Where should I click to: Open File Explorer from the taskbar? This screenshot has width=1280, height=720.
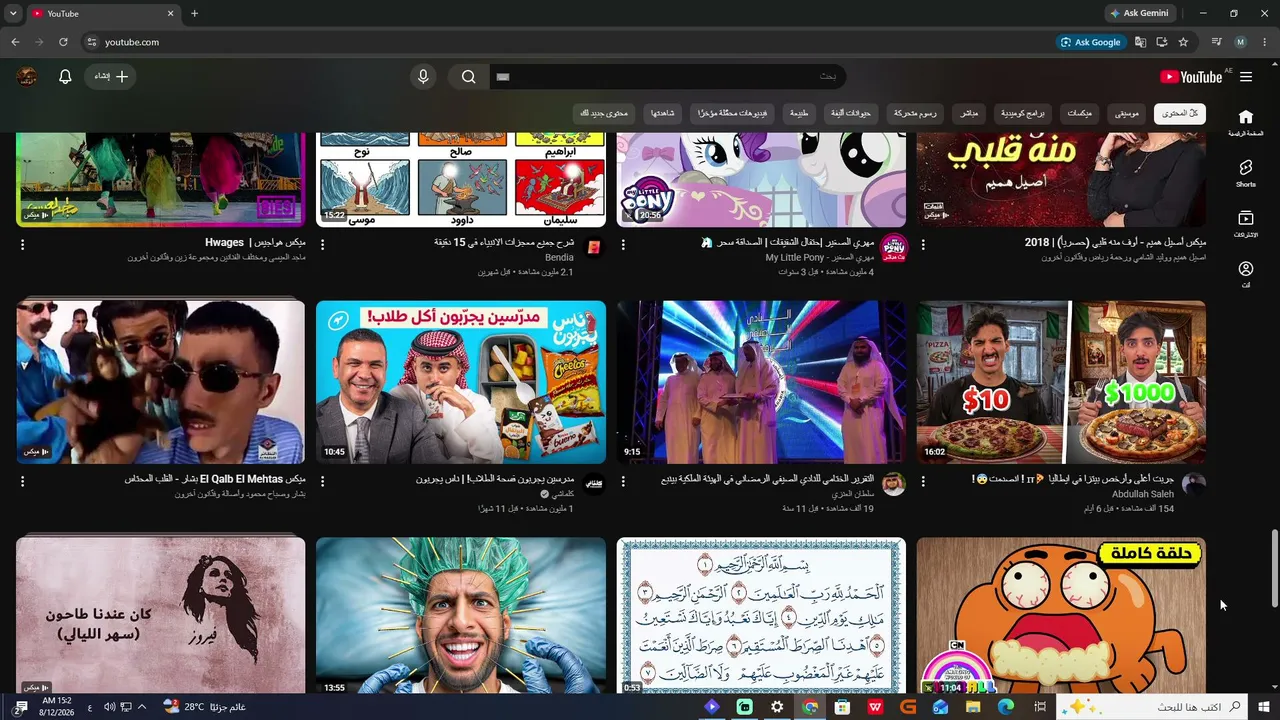[x=973, y=707]
